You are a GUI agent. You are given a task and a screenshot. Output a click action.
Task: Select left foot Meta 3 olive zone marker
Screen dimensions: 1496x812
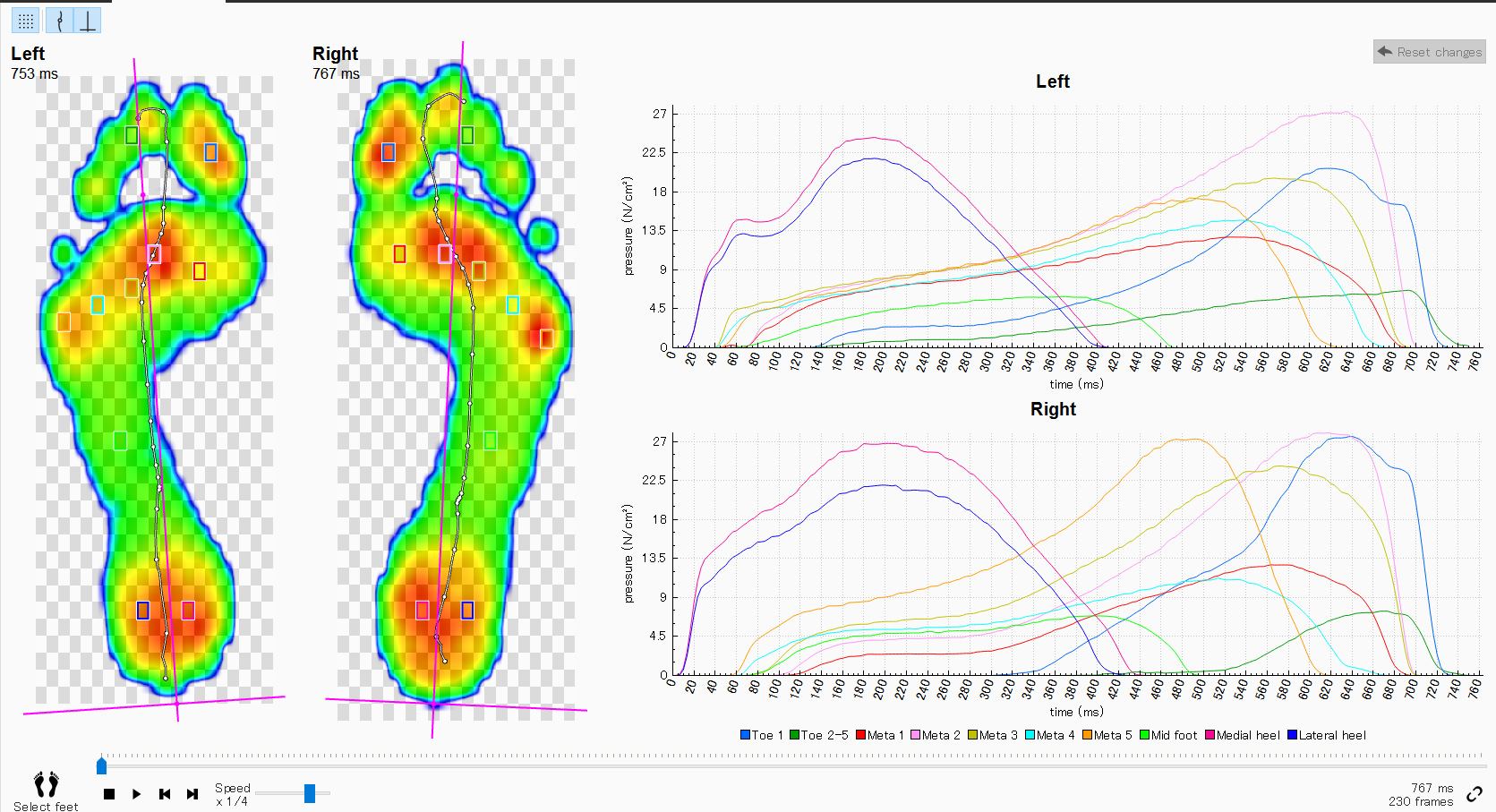[132, 288]
